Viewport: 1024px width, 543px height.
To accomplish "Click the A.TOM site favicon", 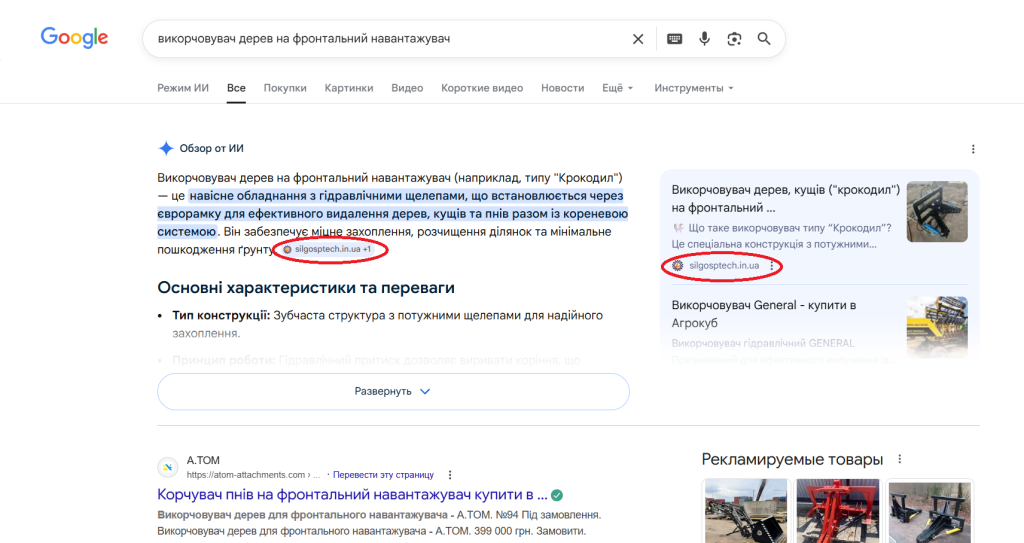I will pyautogui.click(x=168, y=467).
